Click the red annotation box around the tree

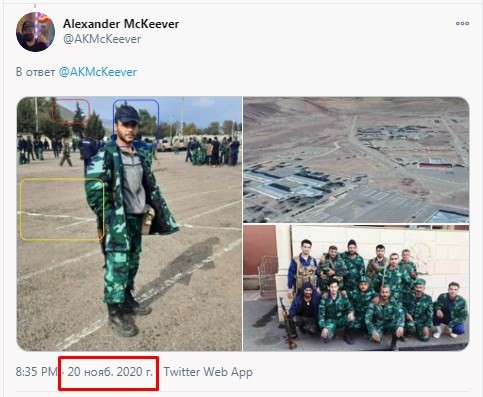pyautogui.click(x=71, y=111)
